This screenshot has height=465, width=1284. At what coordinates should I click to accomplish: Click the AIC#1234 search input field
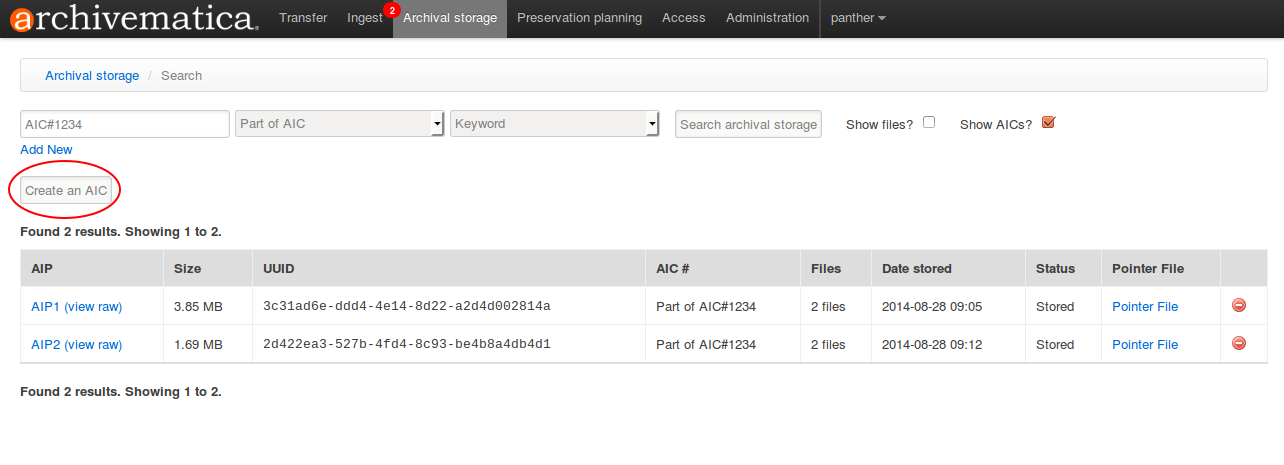click(125, 124)
